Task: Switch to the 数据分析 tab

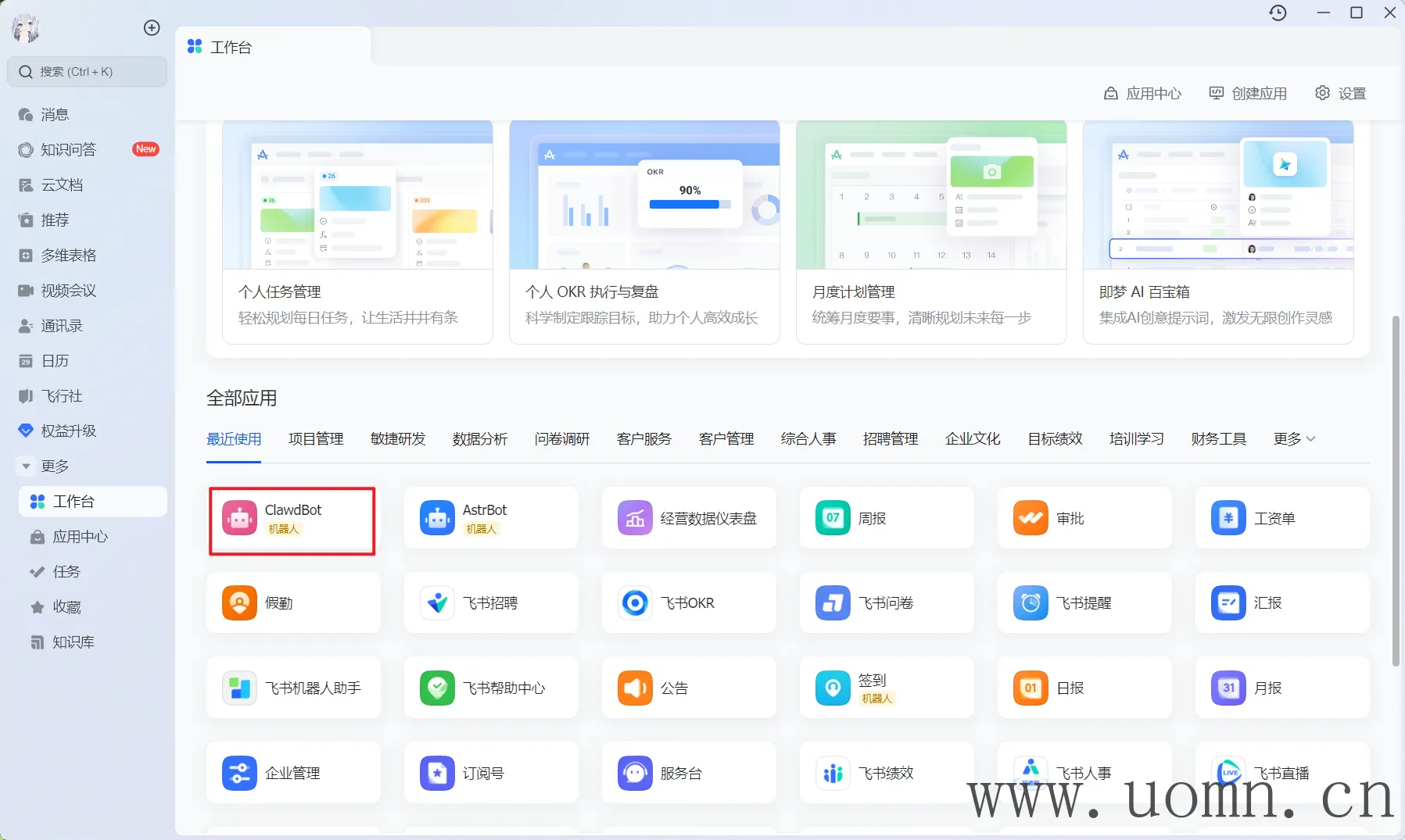Action: [x=480, y=439]
